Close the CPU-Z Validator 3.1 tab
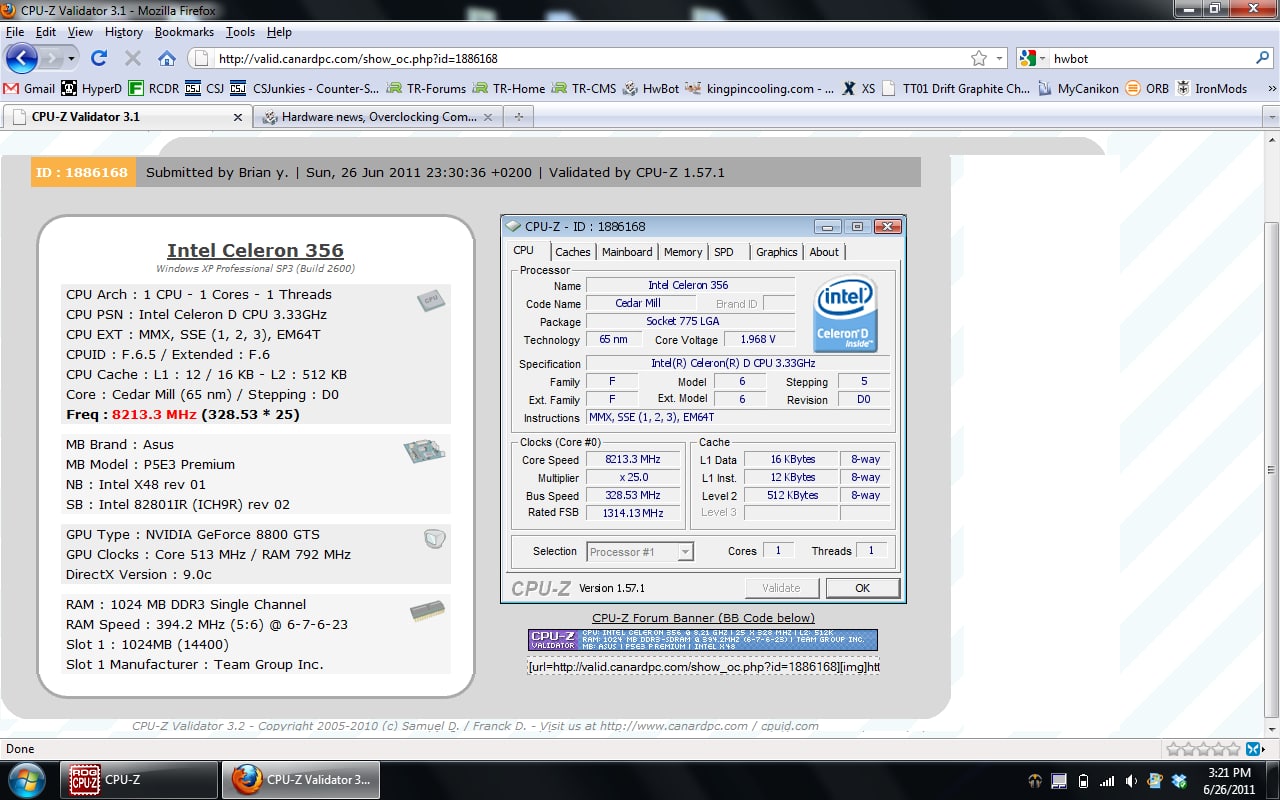This screenshot has height=800, width=1280. [x=238, y=117]
